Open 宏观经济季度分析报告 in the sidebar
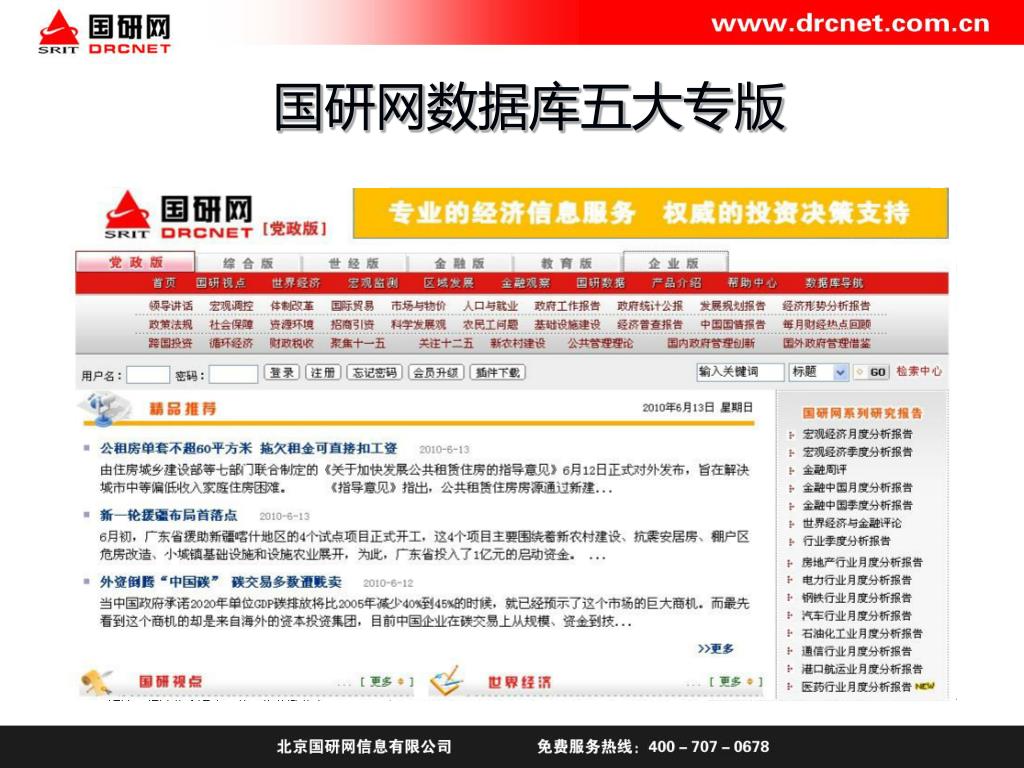The width and height of the screenshot is (1024, 768). point(857,452)
